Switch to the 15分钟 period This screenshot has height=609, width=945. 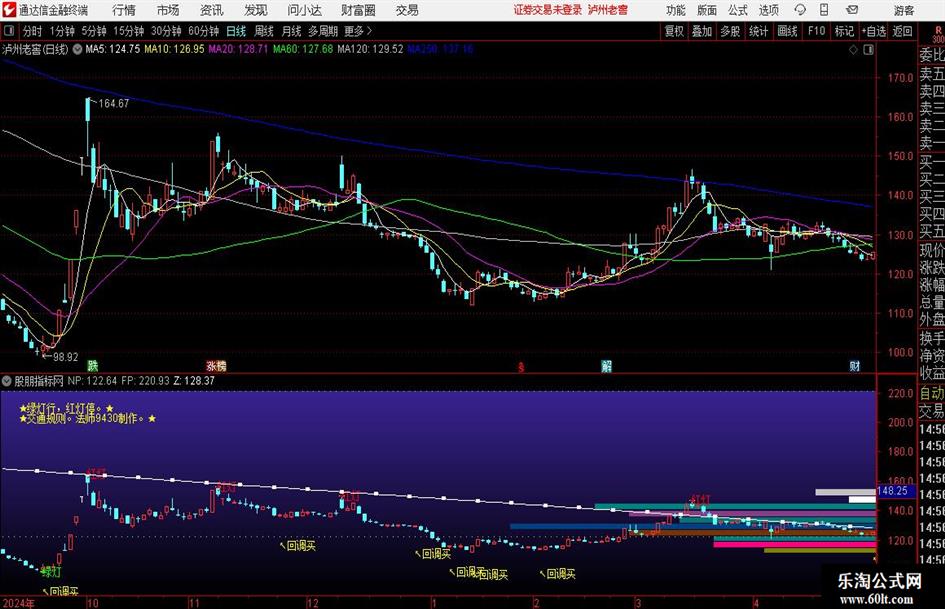coord(128,31)
